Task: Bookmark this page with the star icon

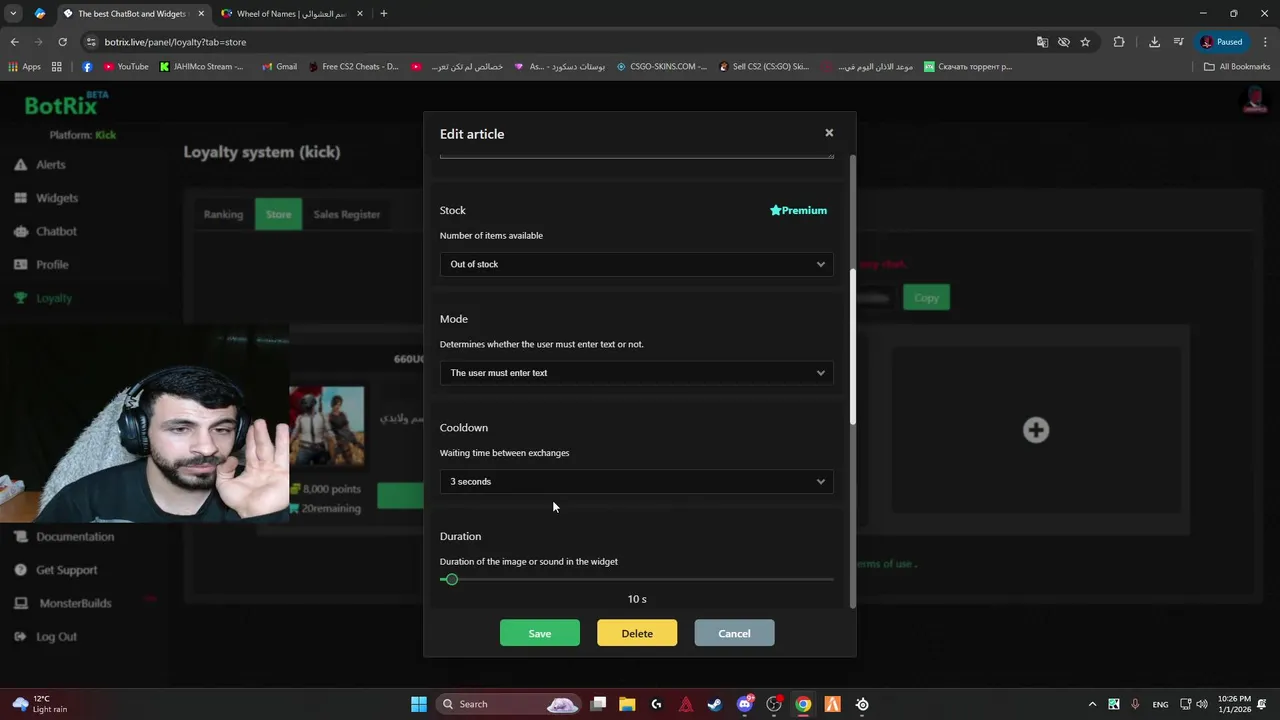Action: click(1085, 42)
